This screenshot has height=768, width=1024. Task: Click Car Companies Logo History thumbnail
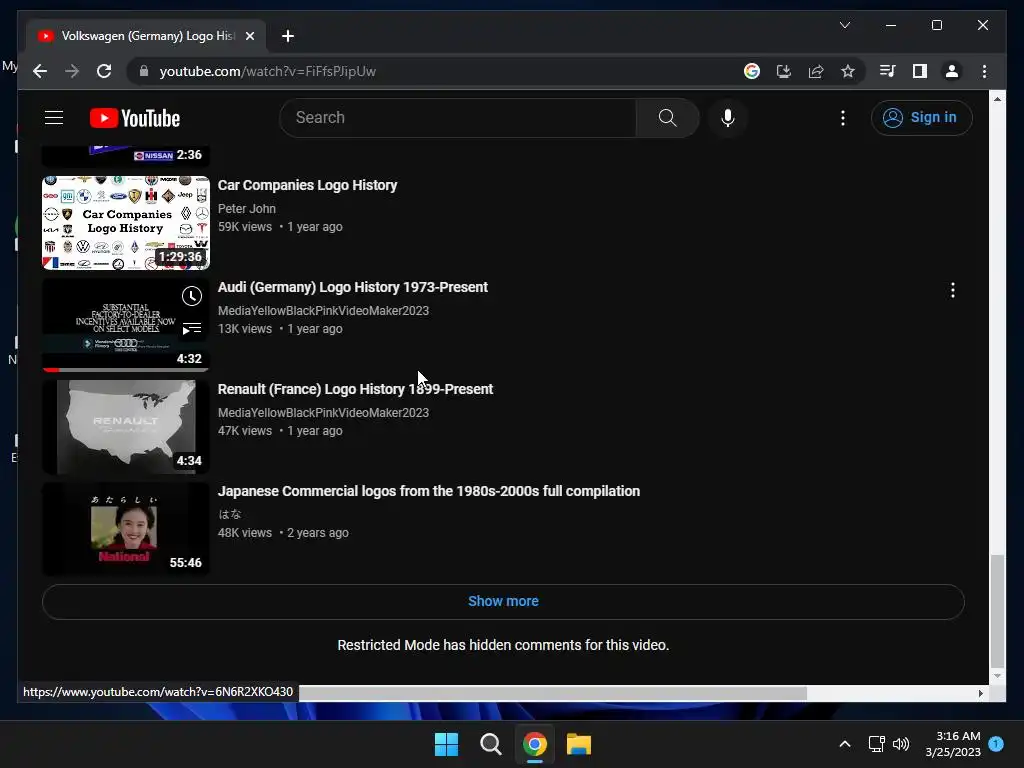pos(125,223)
